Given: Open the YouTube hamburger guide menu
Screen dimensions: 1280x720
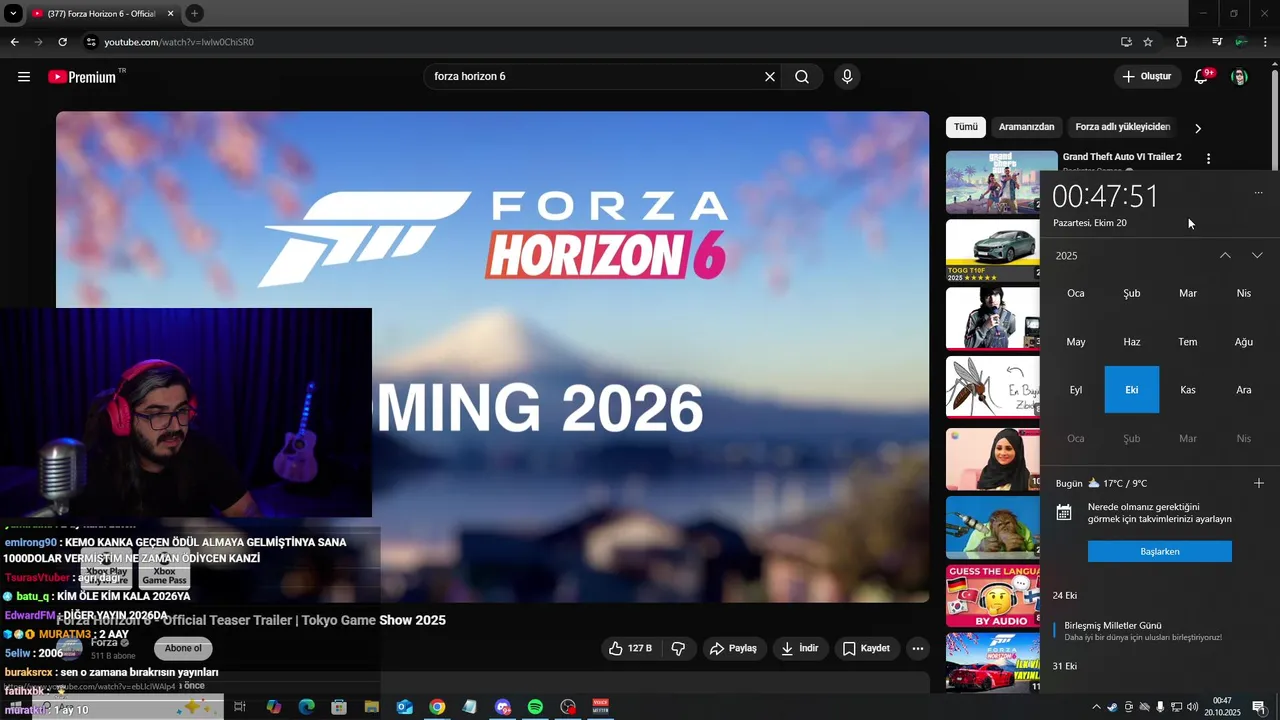Looking at the screenshot, I should (x=24, y=77).
